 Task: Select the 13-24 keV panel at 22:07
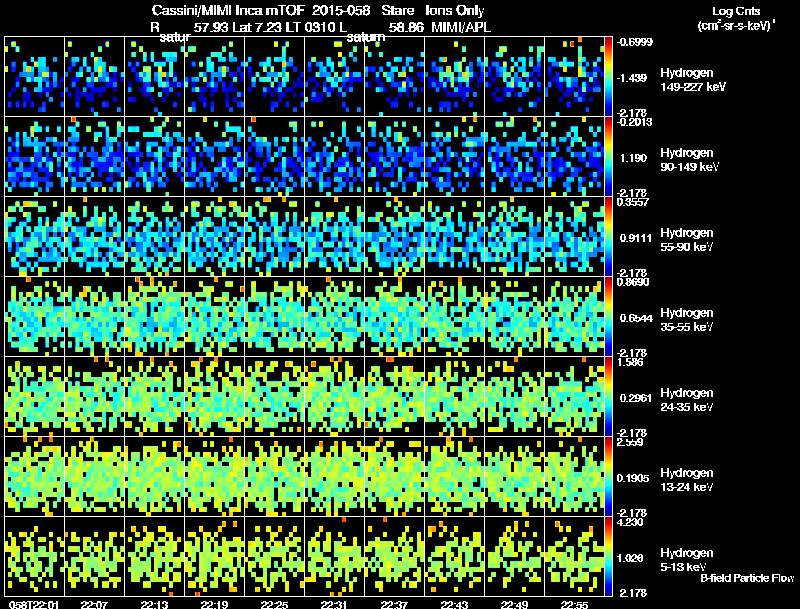click(x=94, y=477)
